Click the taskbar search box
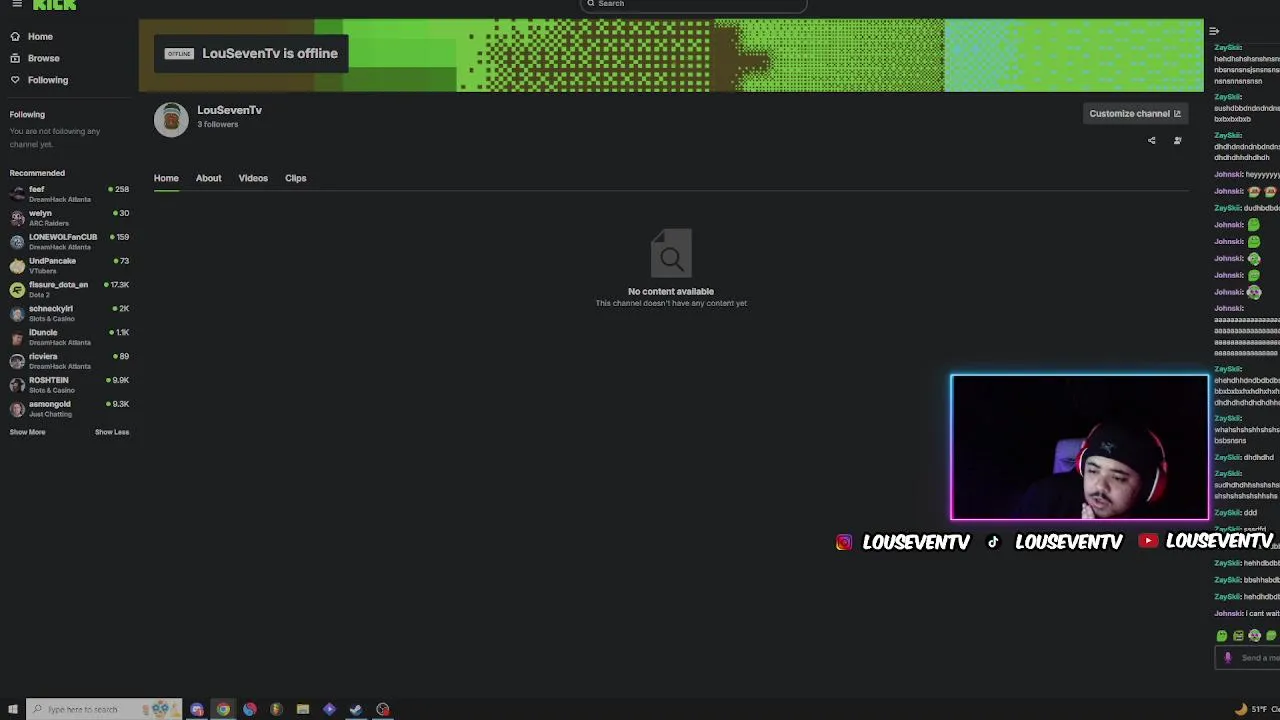The height and width of the screenshot is (720, 1280). coord(104,710)
